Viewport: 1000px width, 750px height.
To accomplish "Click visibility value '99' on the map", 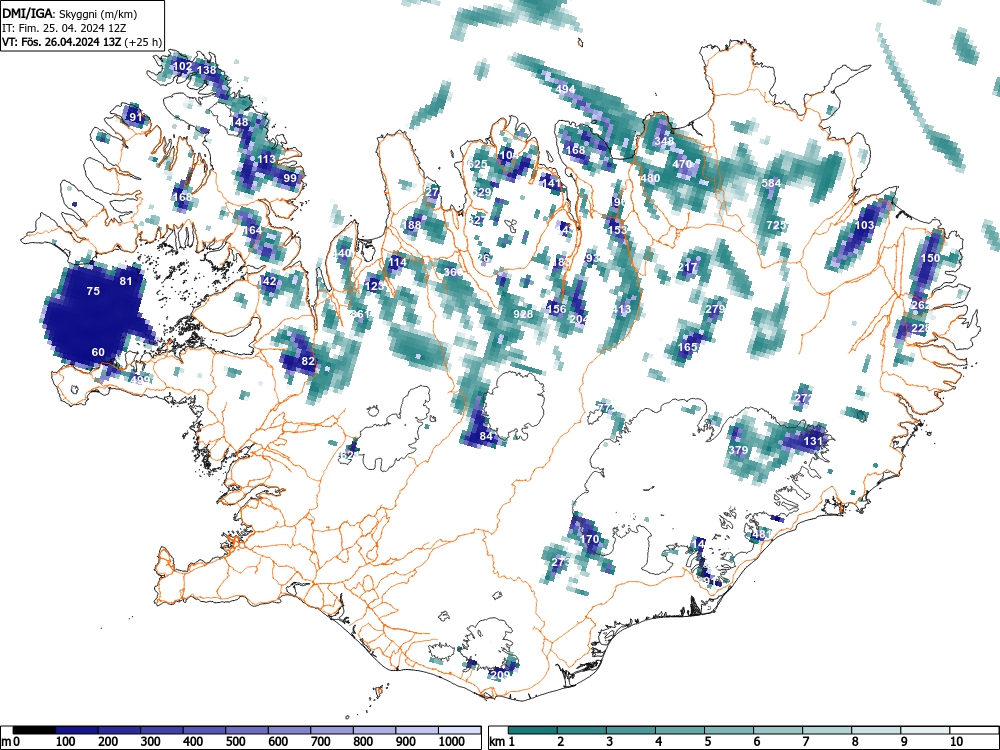I will click(x=290, y=178).
